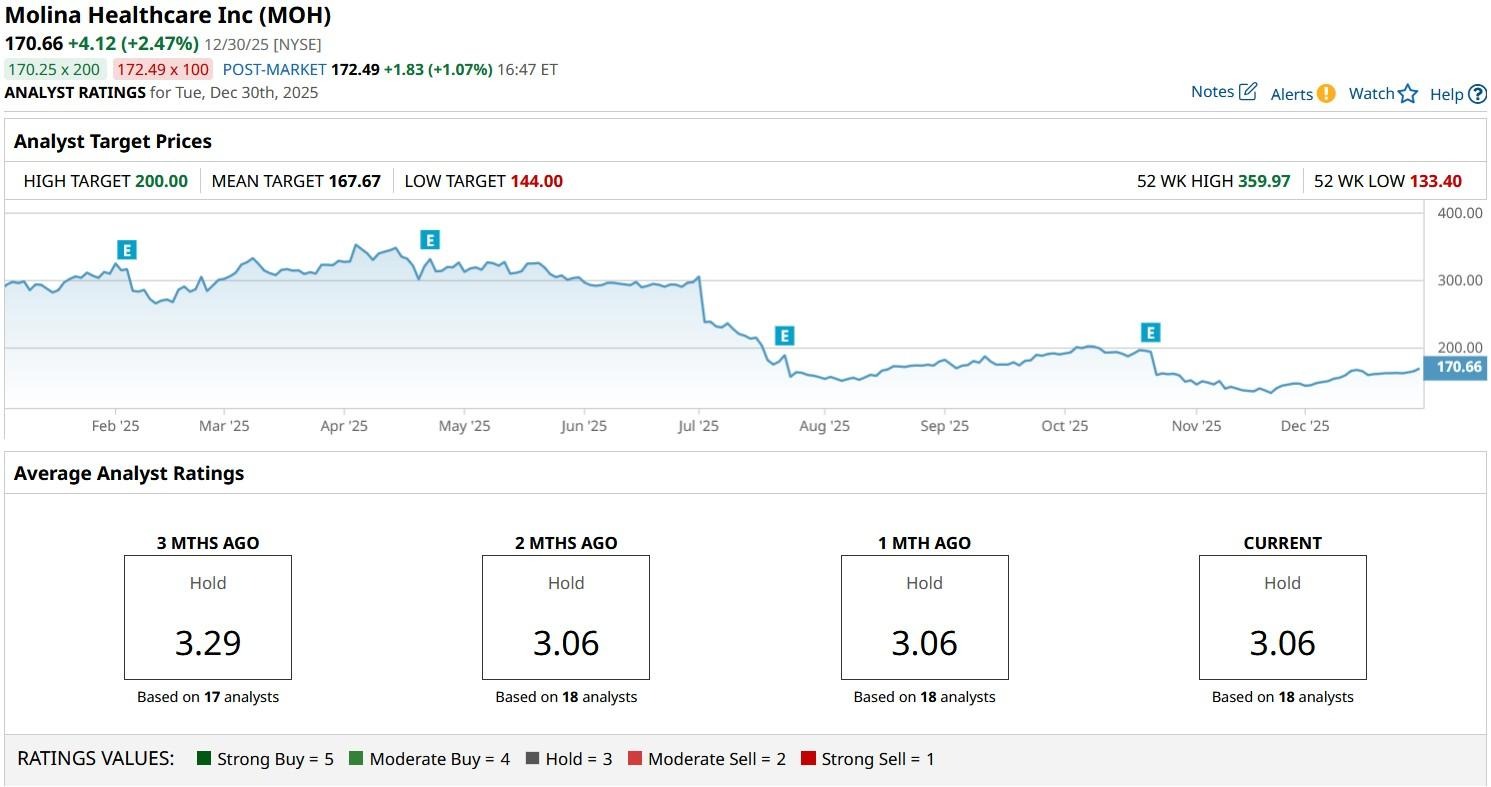
Task: Select the 3 MTHS AGO rating box
Action: pos(208,618)
